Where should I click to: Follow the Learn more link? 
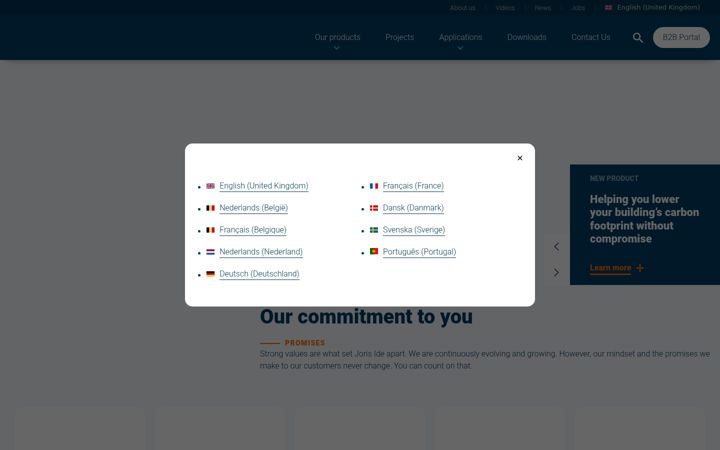click(610, 268)
